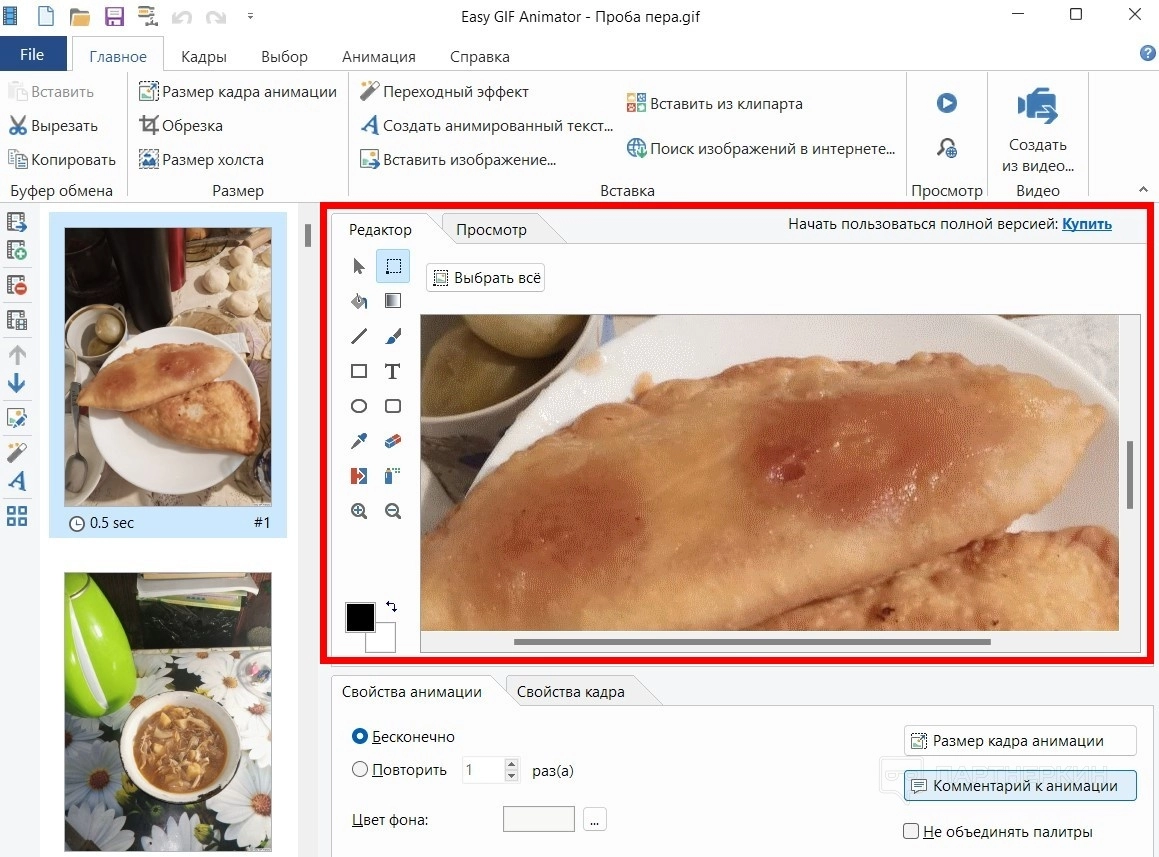Switch to the Выбор ribbon tab
This screenshot has width=1159, height=857.
284,56
